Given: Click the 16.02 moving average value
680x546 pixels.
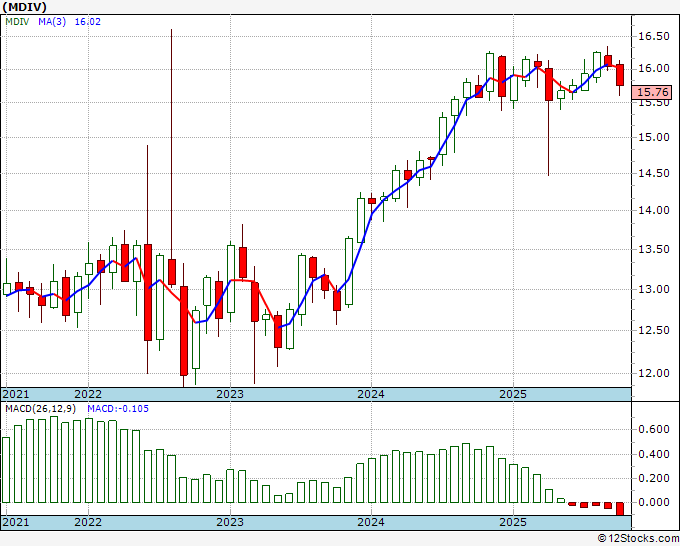Looking at the screenshot, I should 88,21.
